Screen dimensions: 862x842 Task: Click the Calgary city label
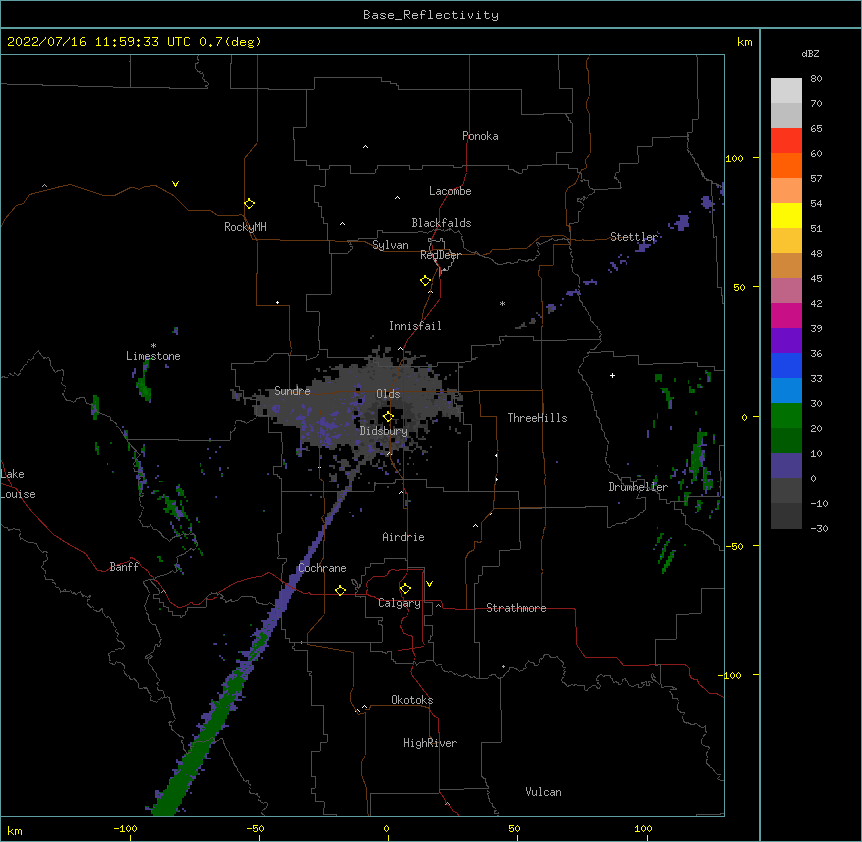coord(399,603)
